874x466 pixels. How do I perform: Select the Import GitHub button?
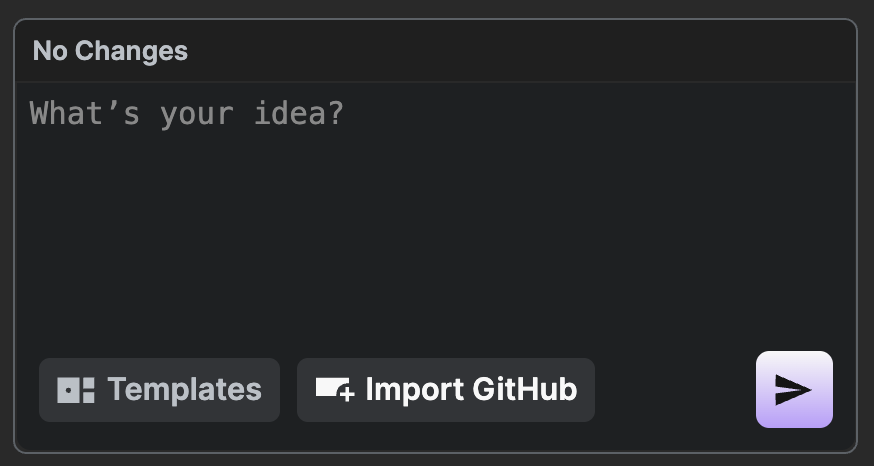[445, 390]
